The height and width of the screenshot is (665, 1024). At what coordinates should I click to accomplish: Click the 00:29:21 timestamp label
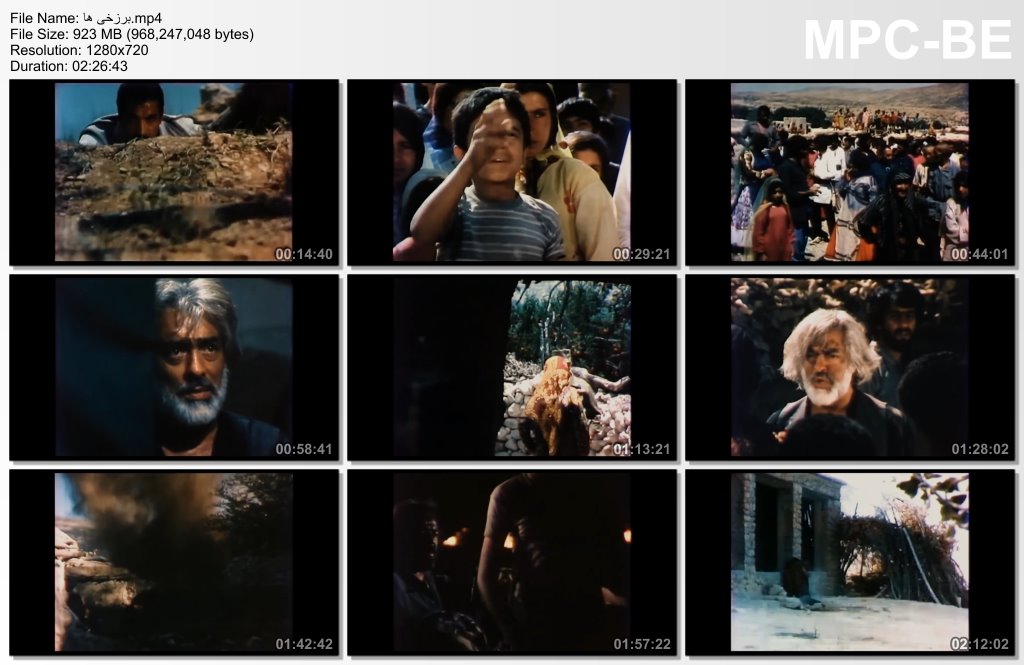tap(641, 254)
